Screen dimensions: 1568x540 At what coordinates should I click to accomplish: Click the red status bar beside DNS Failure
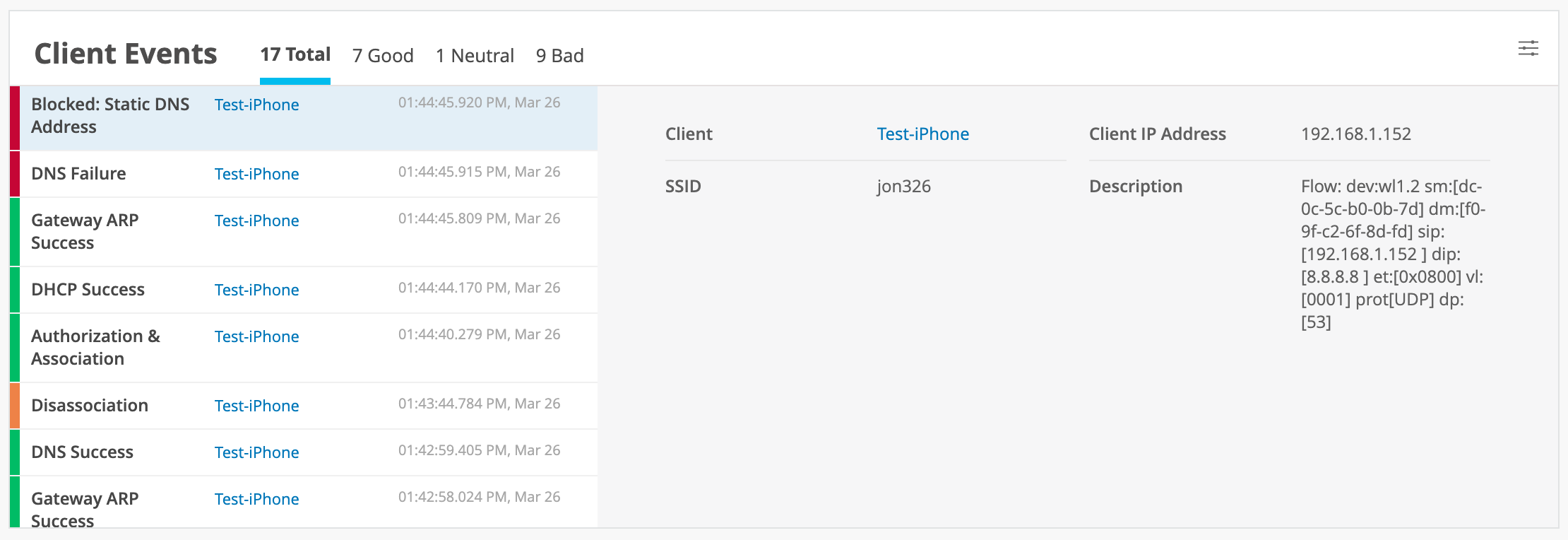tap(15, 174)
